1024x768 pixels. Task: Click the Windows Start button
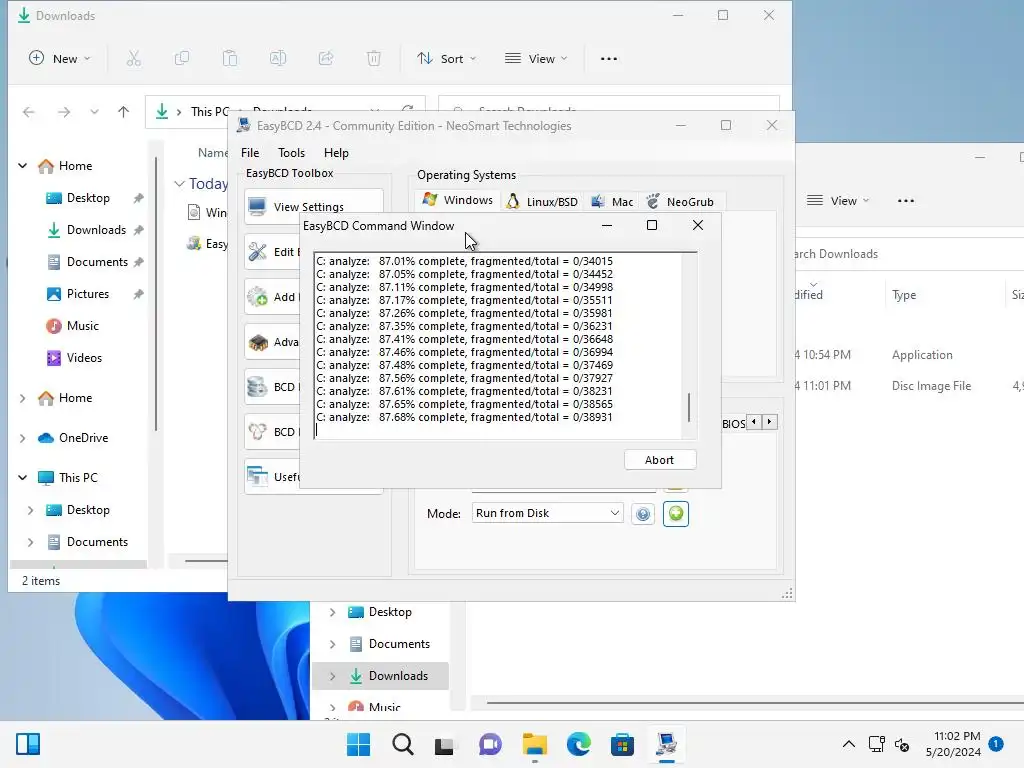[359, 744]
